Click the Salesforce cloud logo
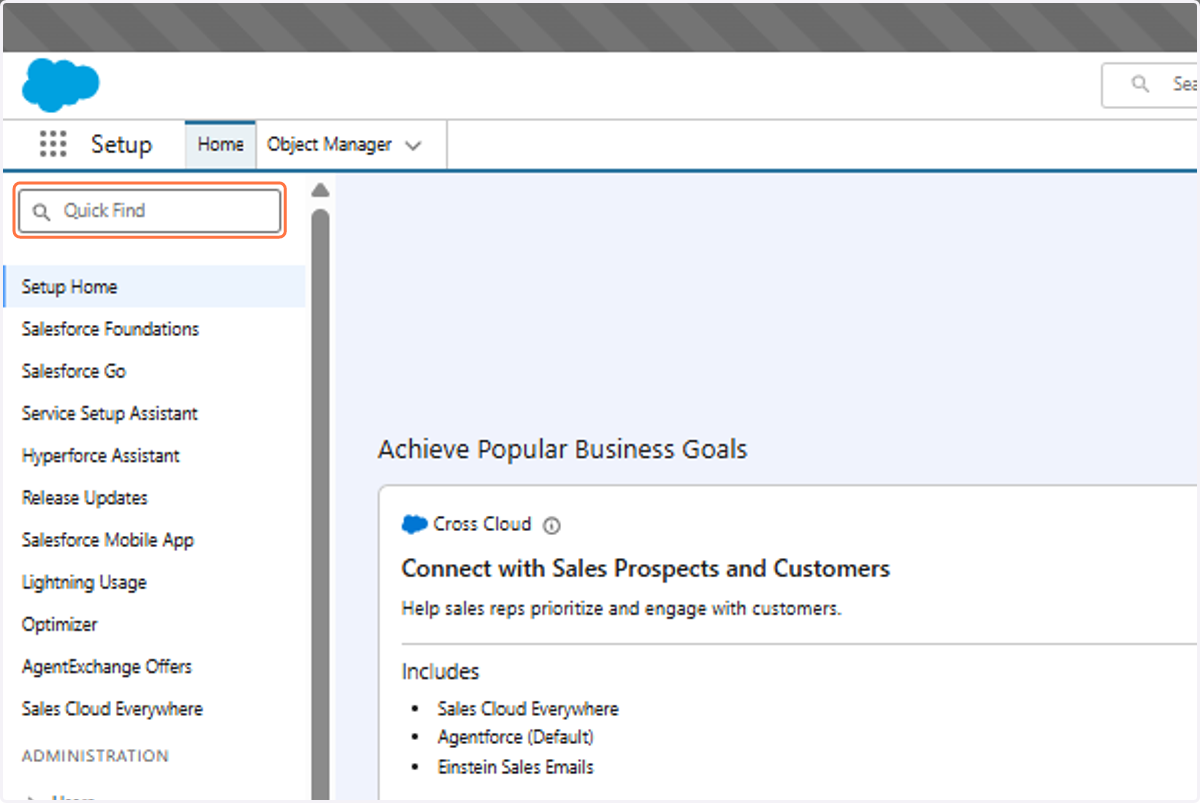Screen dimensions: 1200x803 point(61,84)
